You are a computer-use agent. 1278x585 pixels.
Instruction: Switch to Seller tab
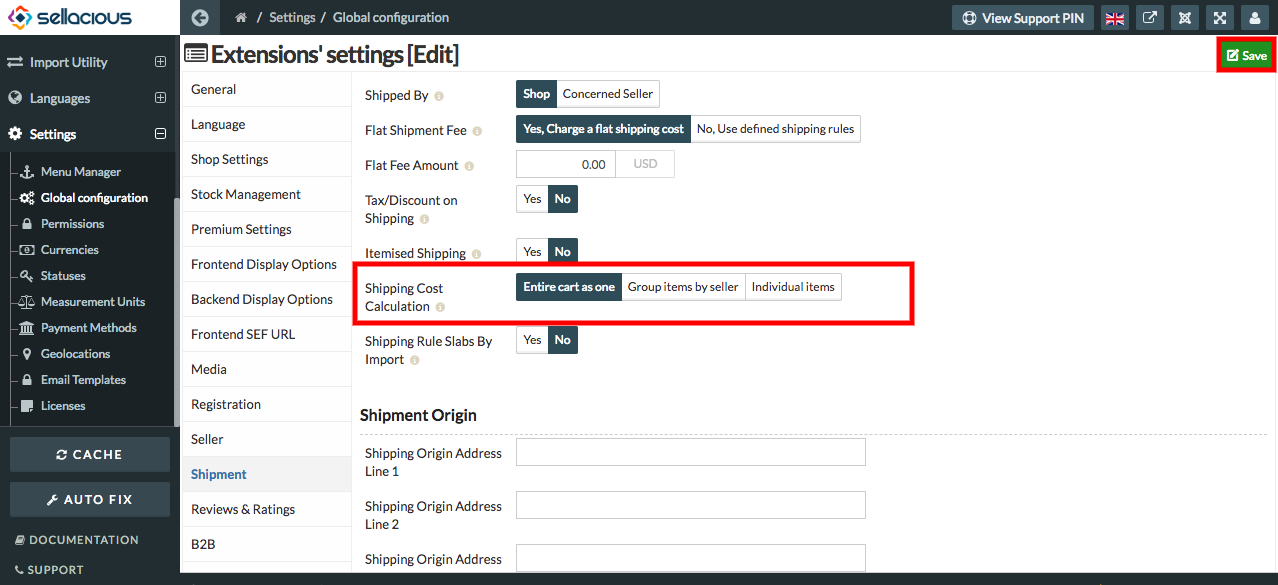coord(266,439)
